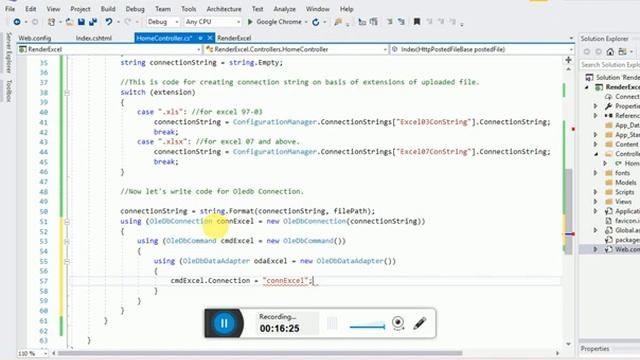Click the Home icon in Solution Explorer
640x360 pixels.
(610, 52)
